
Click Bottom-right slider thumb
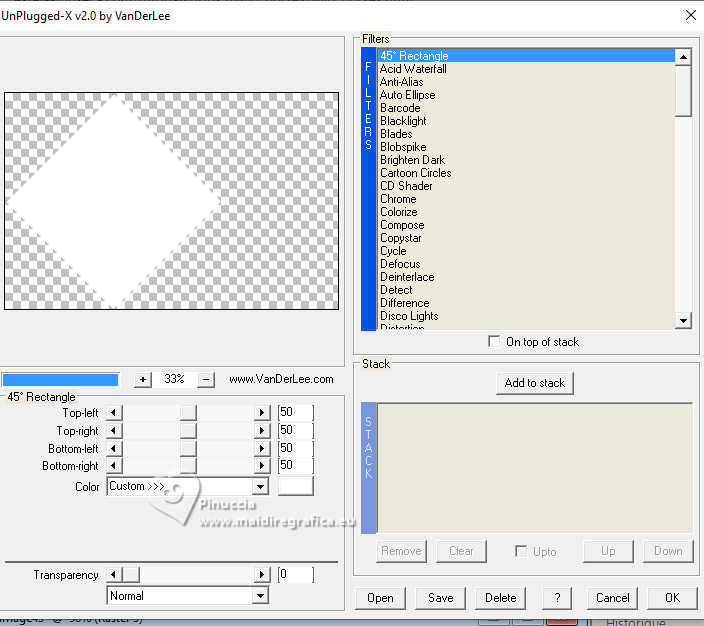click(188, 466)
